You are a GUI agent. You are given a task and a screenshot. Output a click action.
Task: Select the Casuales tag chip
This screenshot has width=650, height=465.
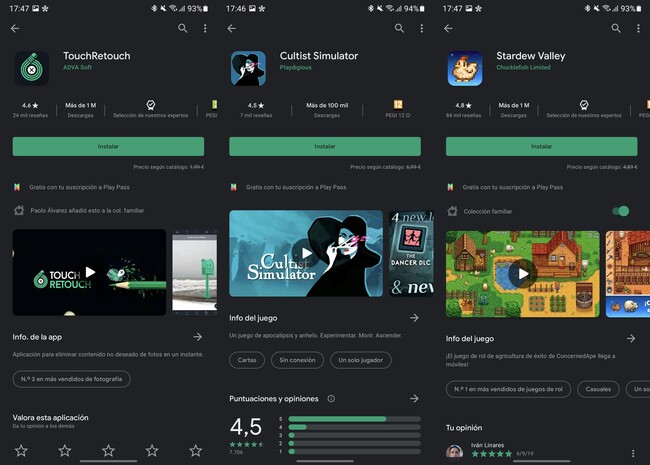[598, 389]
